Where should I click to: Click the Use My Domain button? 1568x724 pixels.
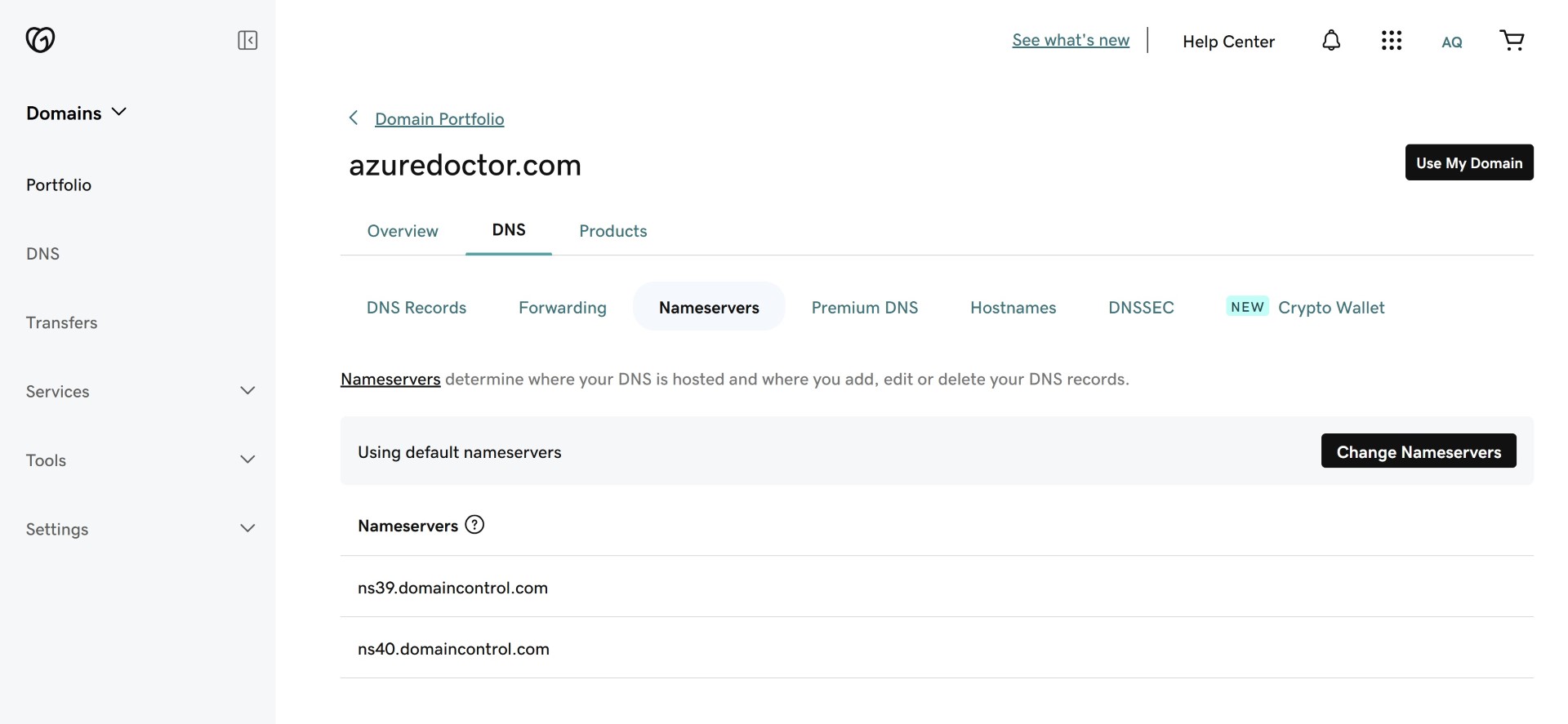[1469, 162]
